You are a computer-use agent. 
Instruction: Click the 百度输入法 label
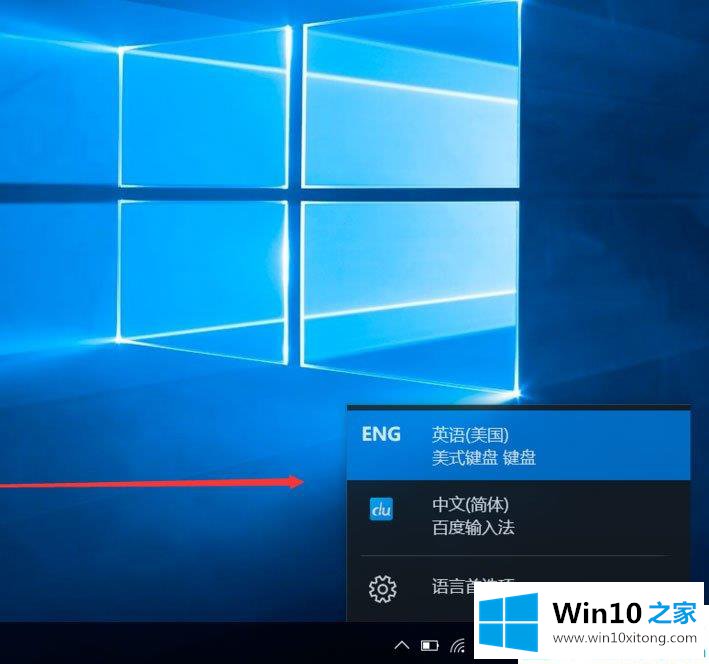[473, 527]
